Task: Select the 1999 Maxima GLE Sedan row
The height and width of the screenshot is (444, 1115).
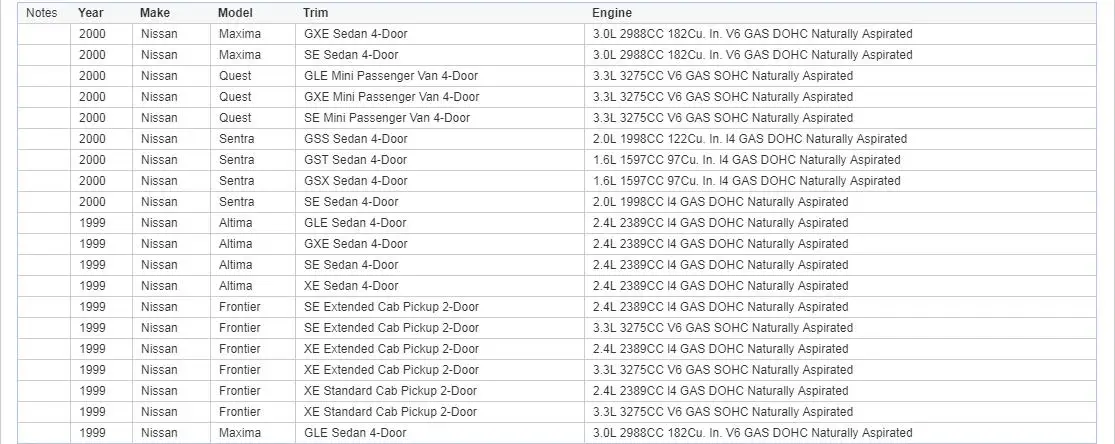Action: point(355,433)
